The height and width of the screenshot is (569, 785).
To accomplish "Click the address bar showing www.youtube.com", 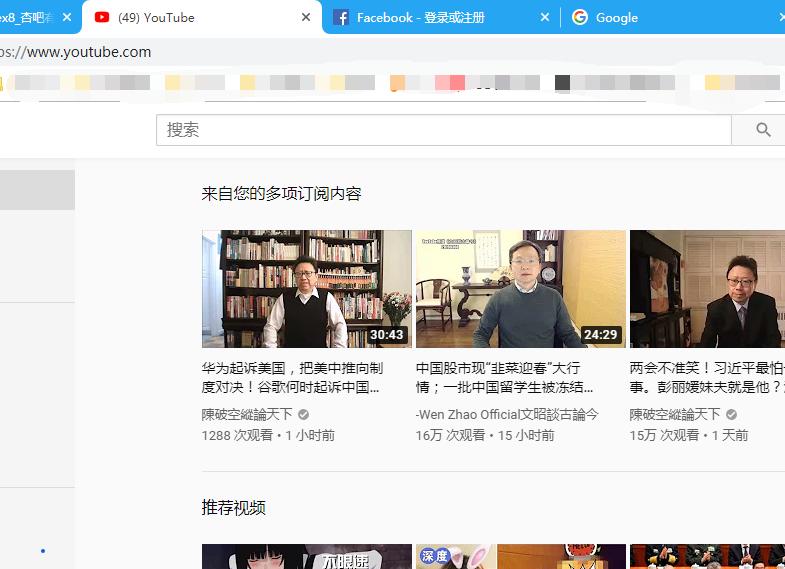I will click(392, 52).
